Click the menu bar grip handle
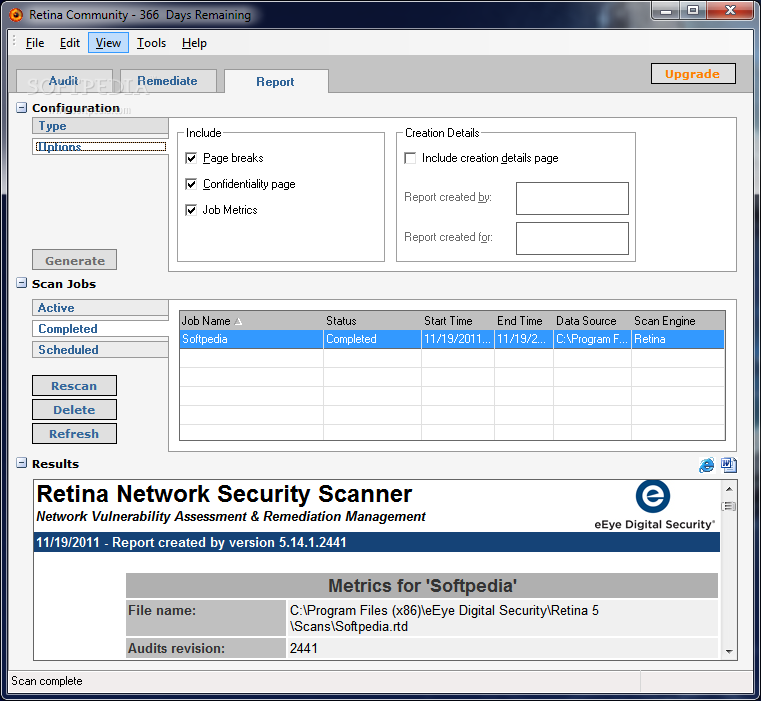The height and width of the screenshot is (701, 761). pyautogui.click(x=14, y=41)
